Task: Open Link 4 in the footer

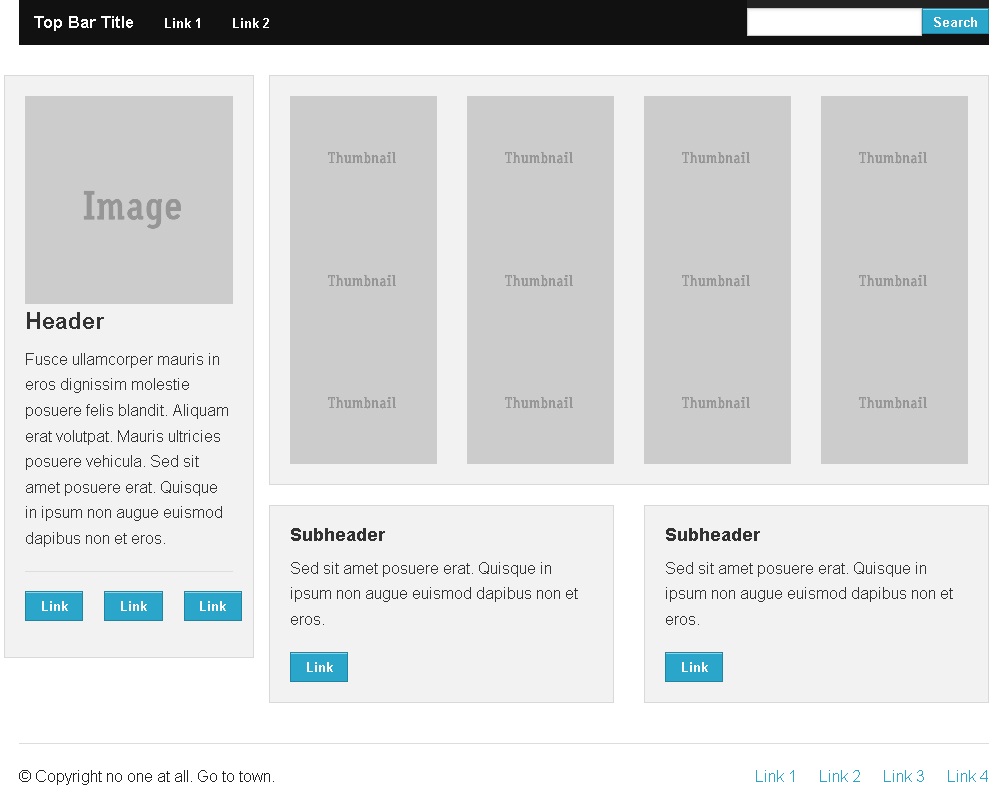Action: coord(967,776)
